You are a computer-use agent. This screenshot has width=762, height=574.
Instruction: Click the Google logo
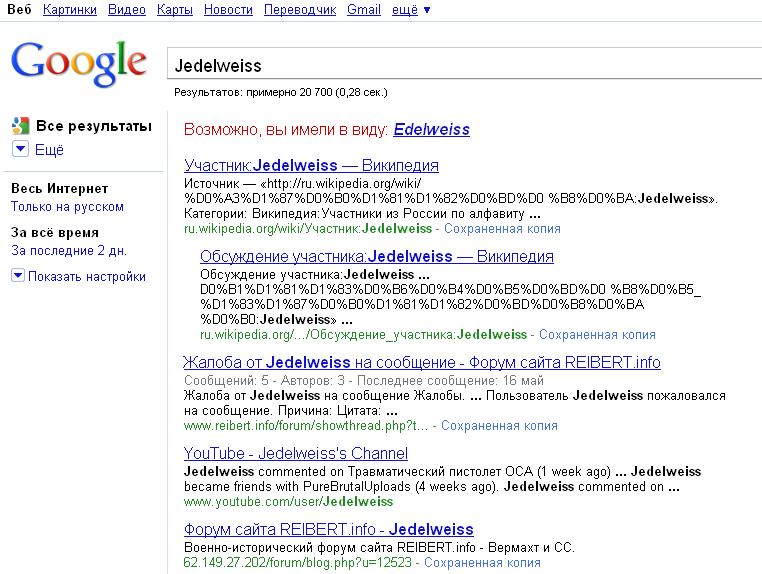79,63
